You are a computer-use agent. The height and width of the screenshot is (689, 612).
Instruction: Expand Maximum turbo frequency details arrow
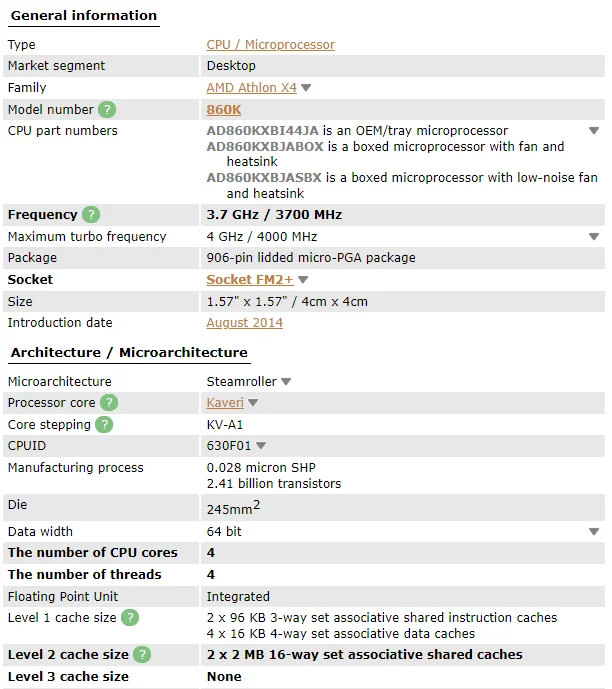[x=594, y=237]
